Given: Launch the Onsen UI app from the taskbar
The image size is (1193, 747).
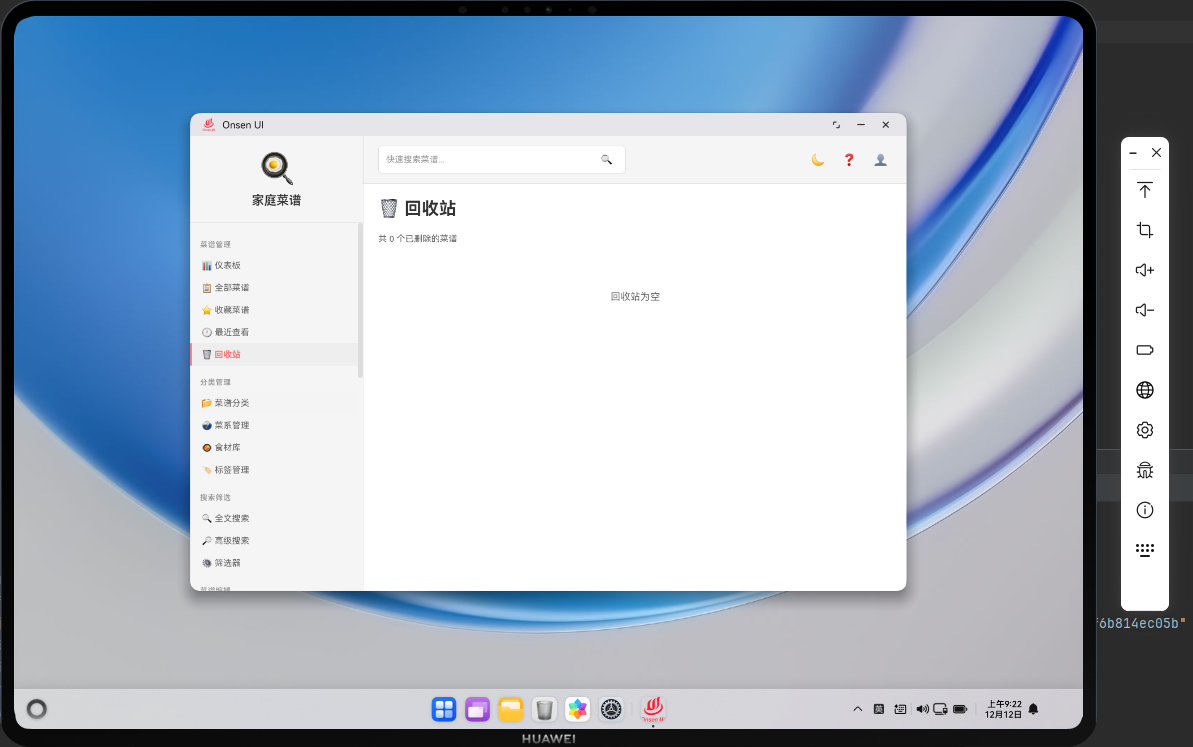Looking at the screenshot, I should click(652, 708).
